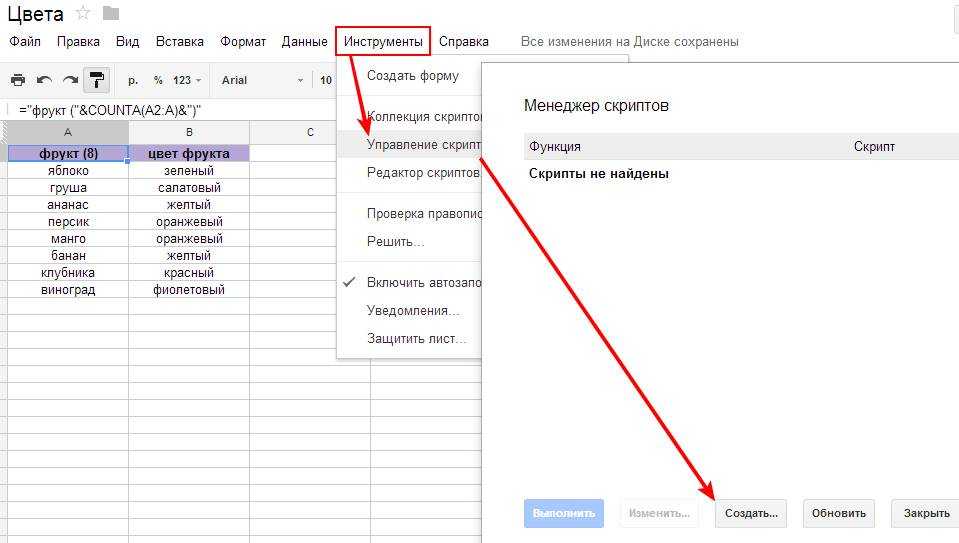Select cell зеленый
The image size is (959, 543).
tap(189, 171)
